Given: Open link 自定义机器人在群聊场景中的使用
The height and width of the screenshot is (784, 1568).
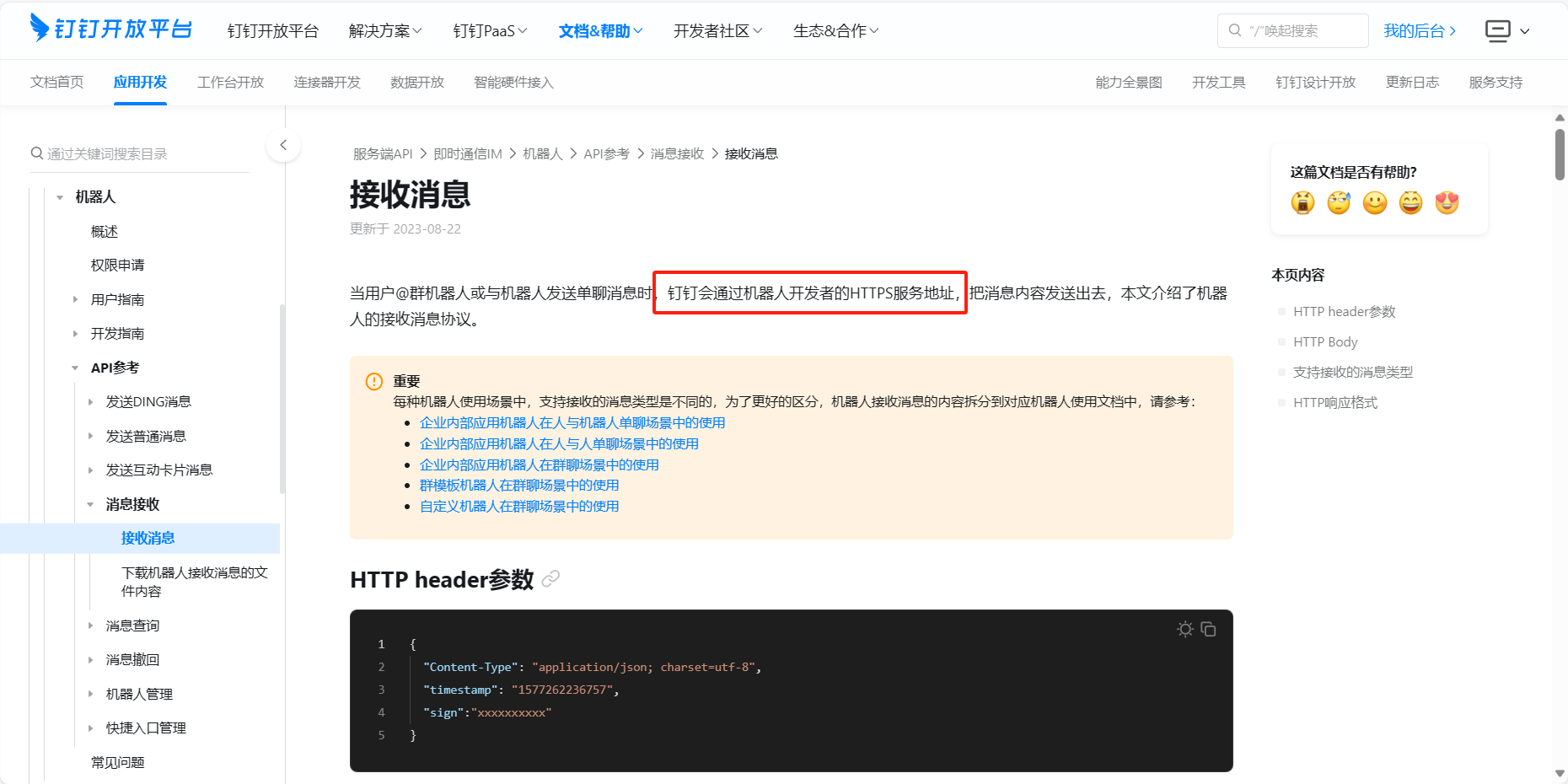Looking at the screenshot, I should pos(519,506).
